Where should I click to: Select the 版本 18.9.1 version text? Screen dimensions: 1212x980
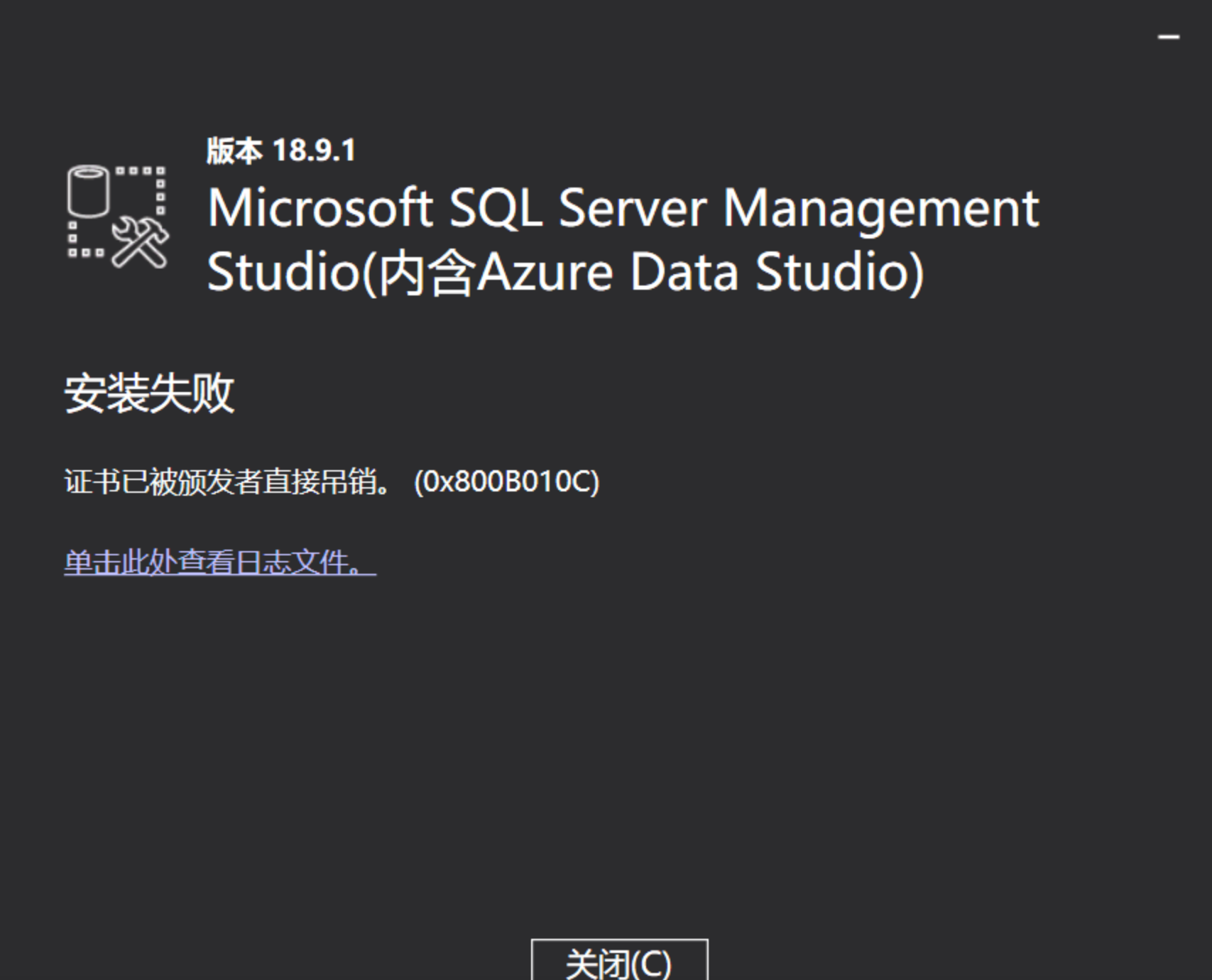281,151
